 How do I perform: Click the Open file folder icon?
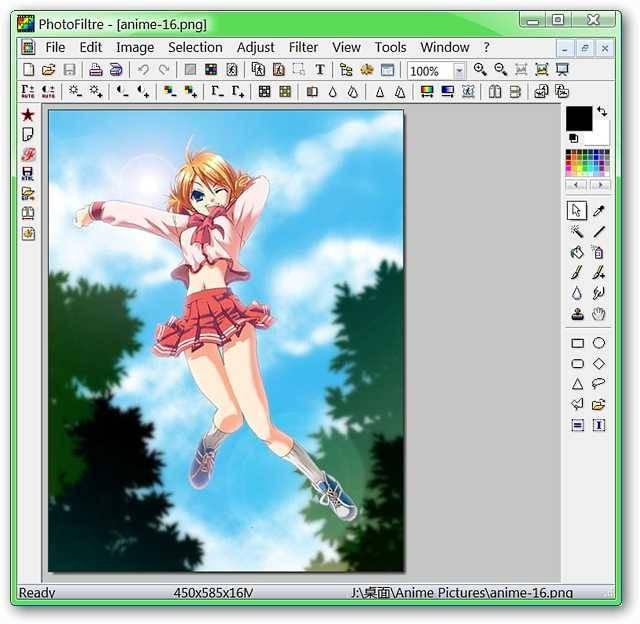point(49,70)
